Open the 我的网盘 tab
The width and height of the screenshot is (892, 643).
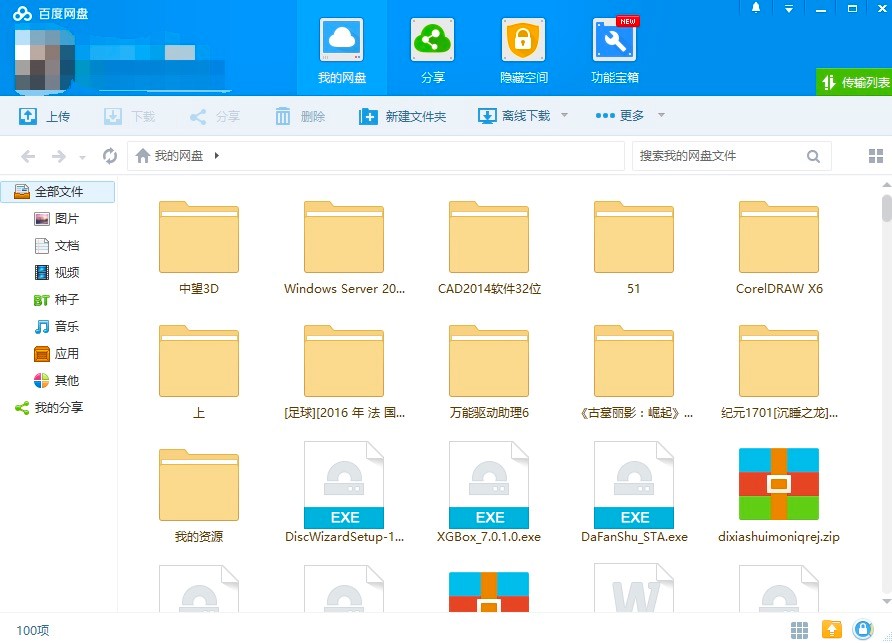tap(341, 50)
